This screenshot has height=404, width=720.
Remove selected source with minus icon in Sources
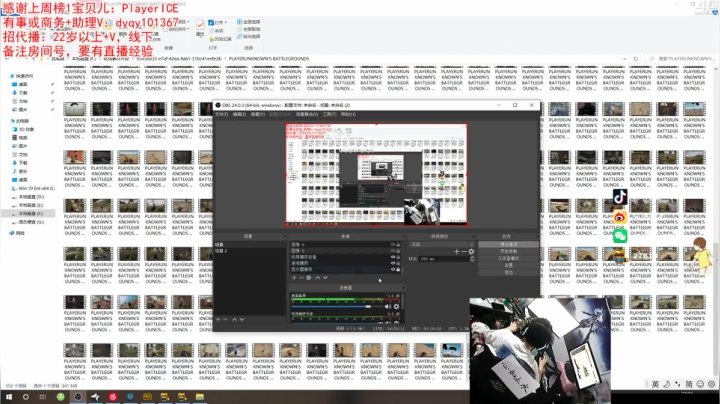(x=301, y=278)
